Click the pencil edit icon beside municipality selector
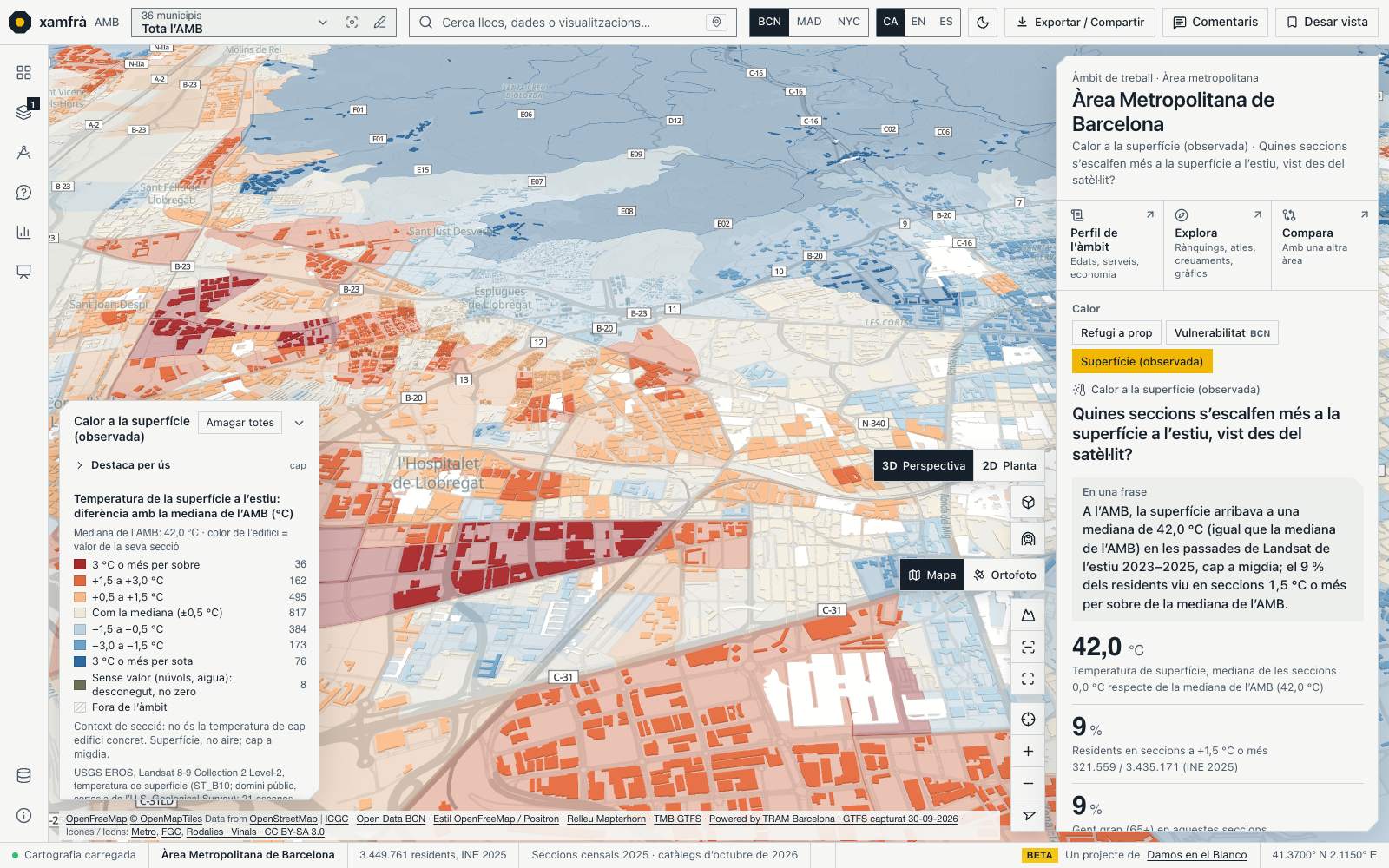The width and height of the screenshot is (1389, 868). [x=379, y=23]
